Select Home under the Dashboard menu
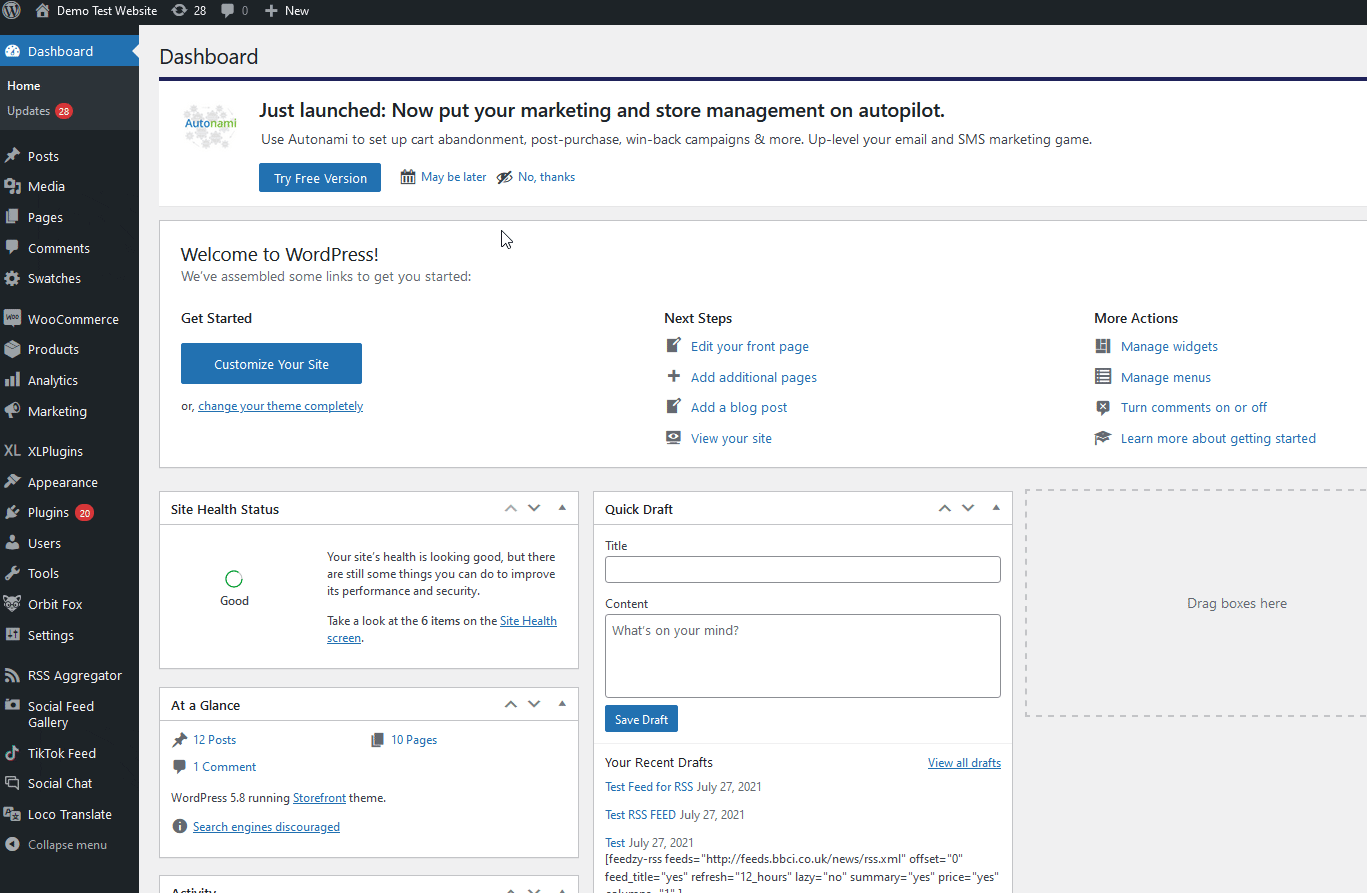 click(23, 86)
